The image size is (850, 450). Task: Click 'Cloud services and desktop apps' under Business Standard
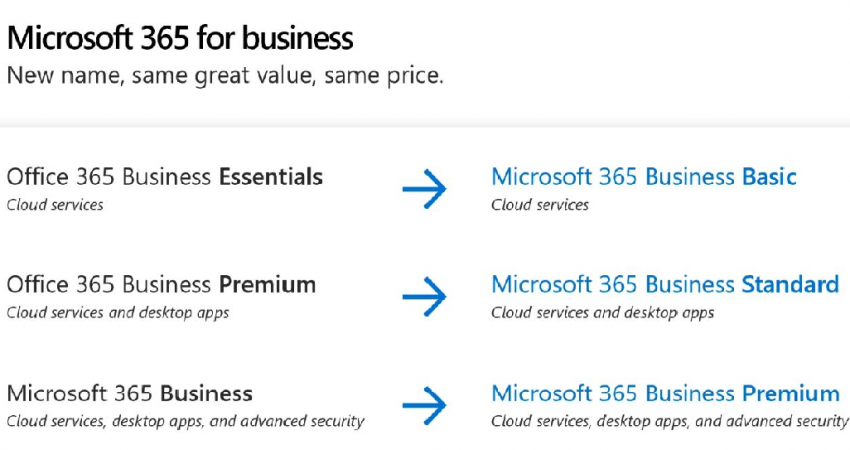tap(602, 312)
